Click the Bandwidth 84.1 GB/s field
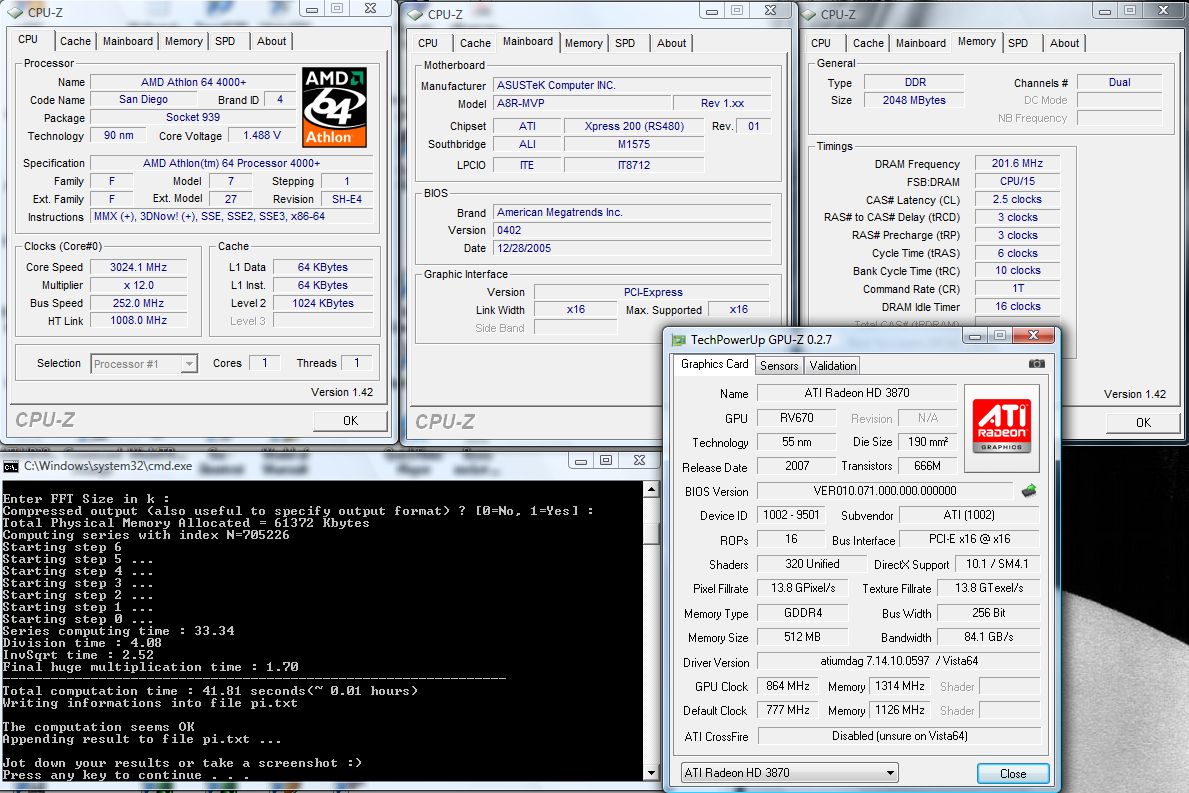Screen dimensions: 1189x793 pyautogui.click(x=989, y=637)
